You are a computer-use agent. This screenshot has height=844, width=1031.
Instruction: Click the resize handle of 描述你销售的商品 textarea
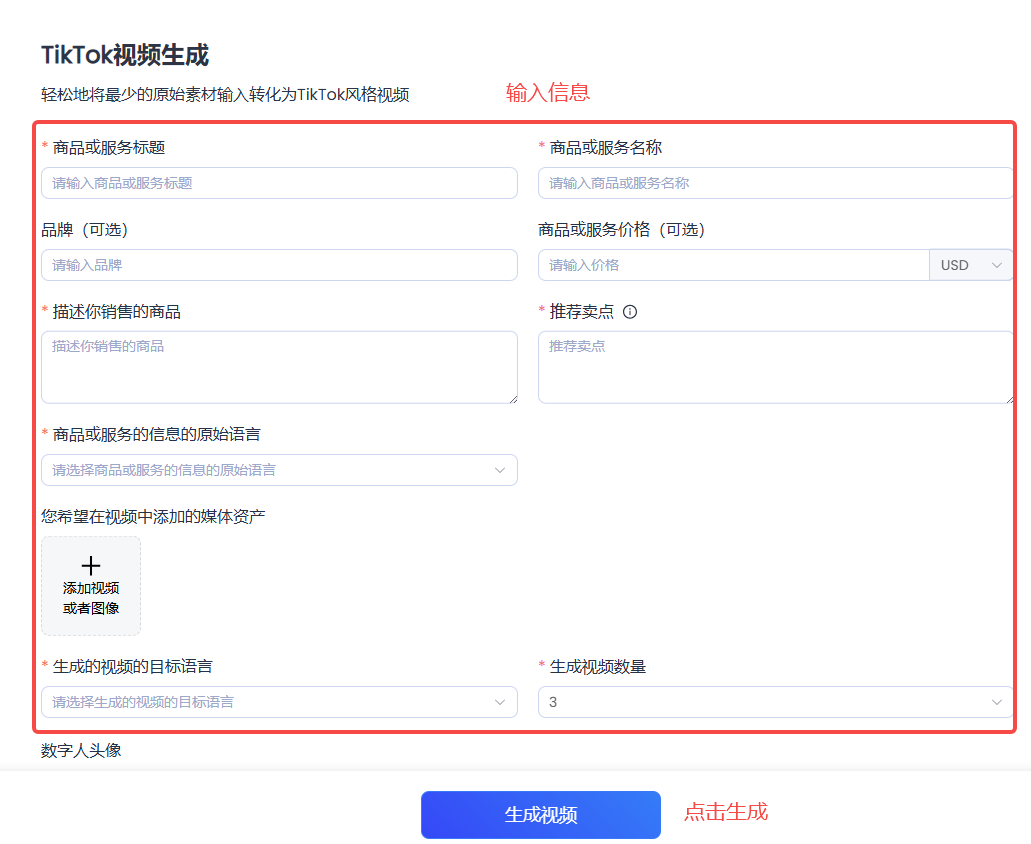(x=511, y=397)
